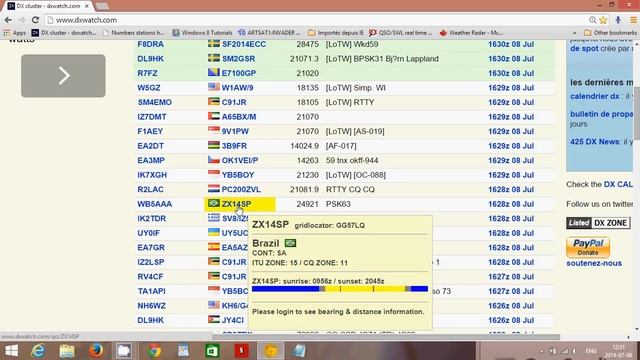Click the Sweden flag beside SF2014ECC
The image size is (640, 360).
tap(213, 43)
